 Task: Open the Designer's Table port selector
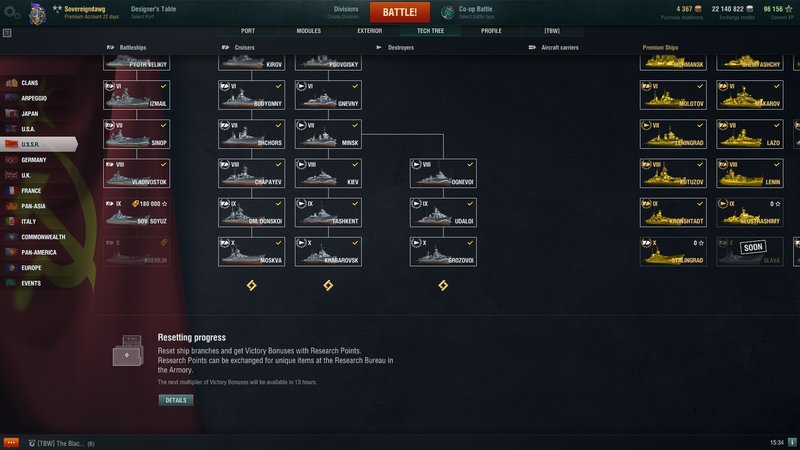153,12
